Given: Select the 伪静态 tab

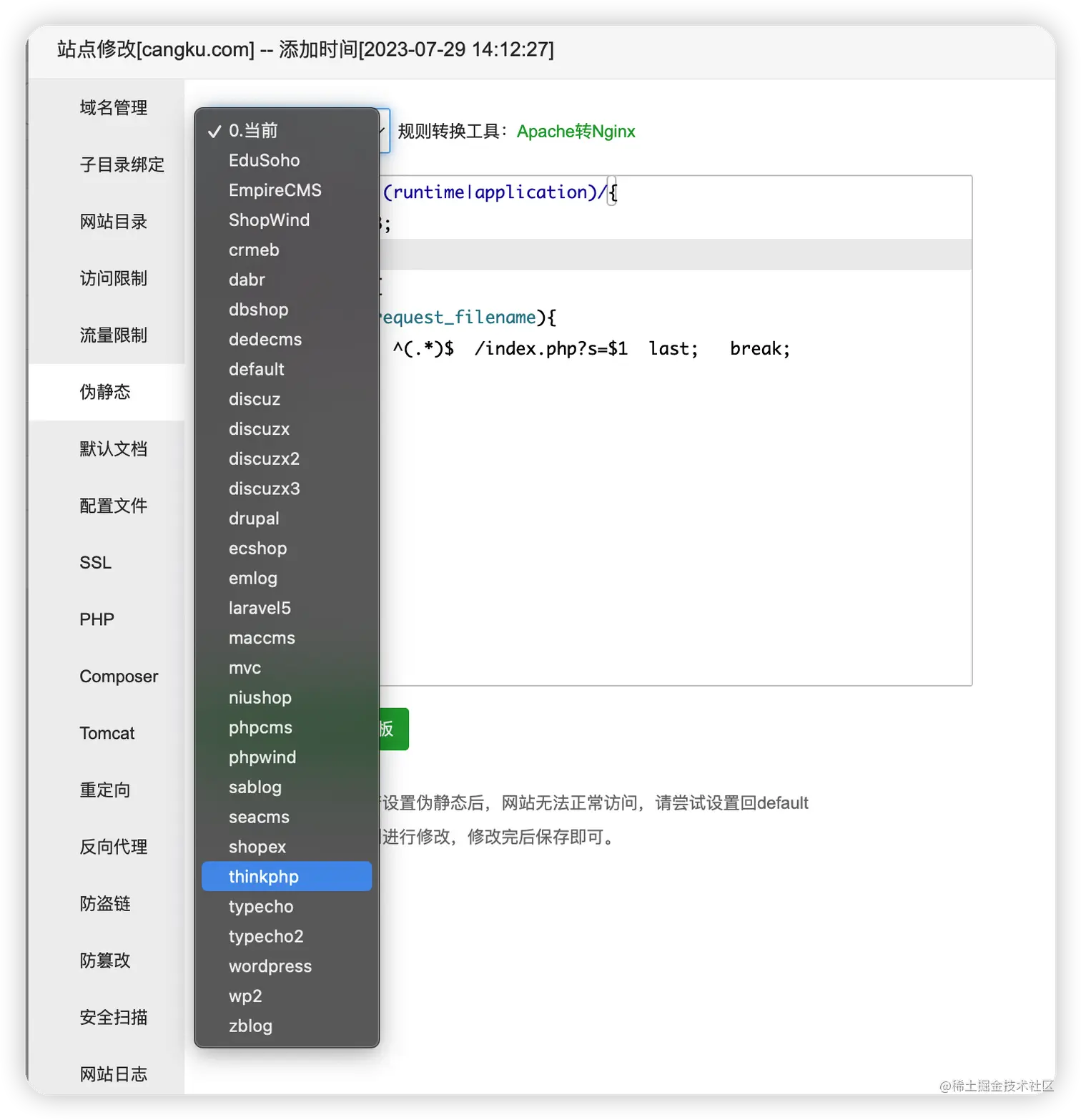Looking at the screenshot, I should (105, 392).
